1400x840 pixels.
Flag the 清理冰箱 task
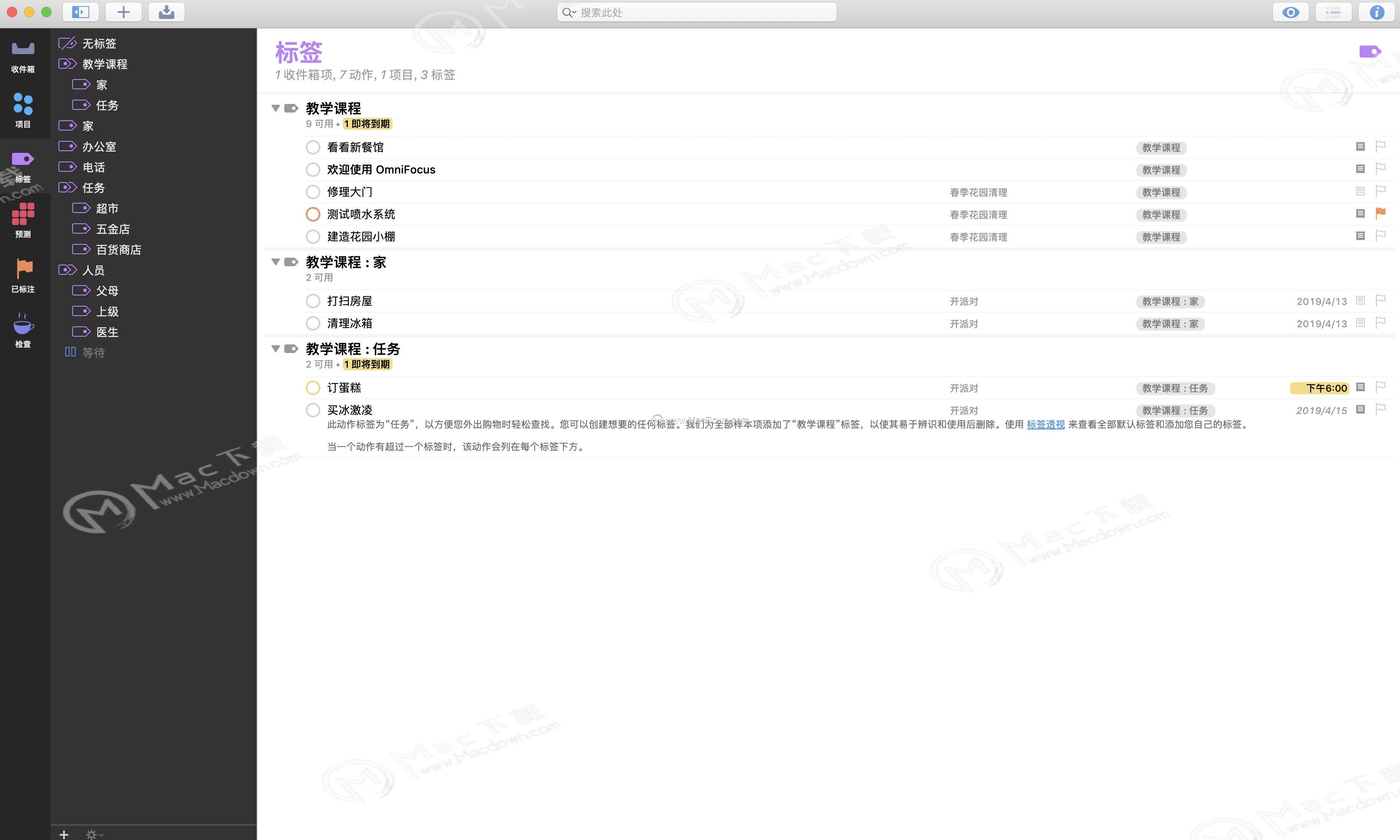coord(1380,323)
